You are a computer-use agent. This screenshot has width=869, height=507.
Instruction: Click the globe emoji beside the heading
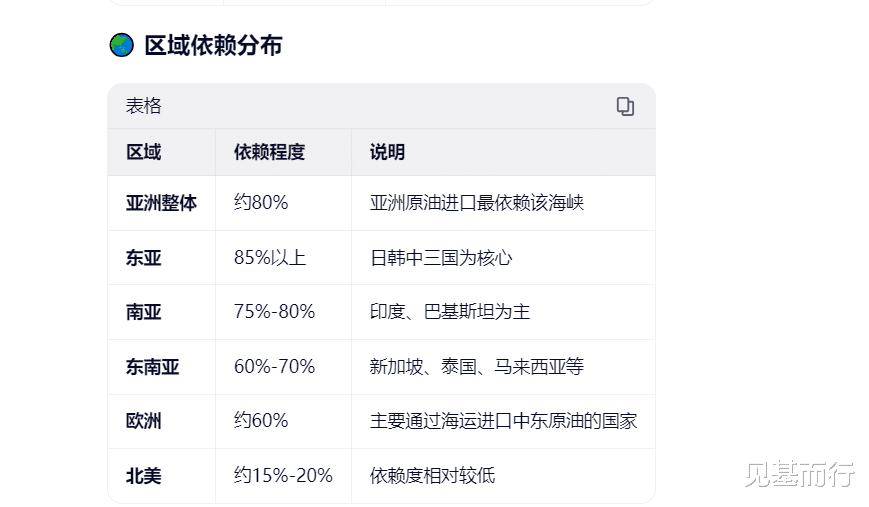[121, 45]
